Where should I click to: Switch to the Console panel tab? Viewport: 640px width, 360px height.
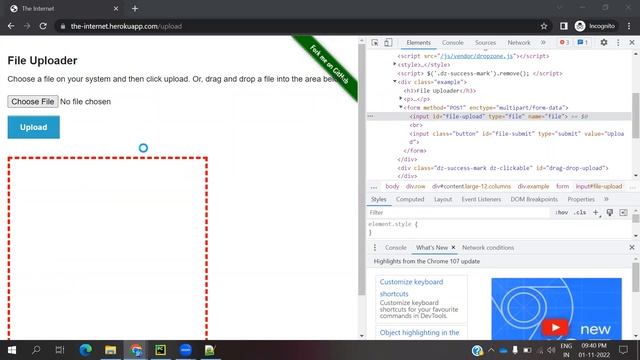453,42
